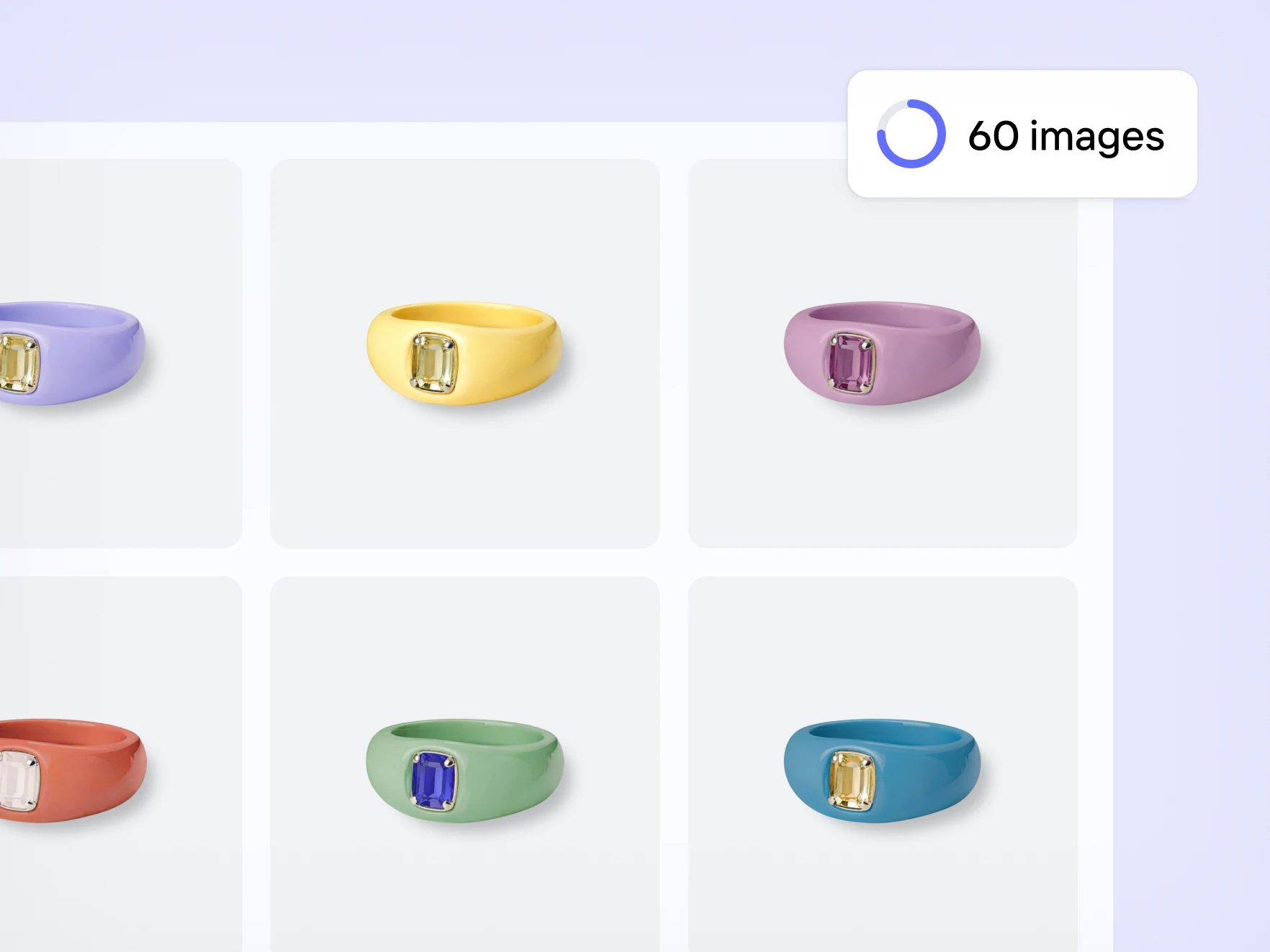1270x952 pixels.
Task: Click the white gemstone on coral ring
Action: 19,781
